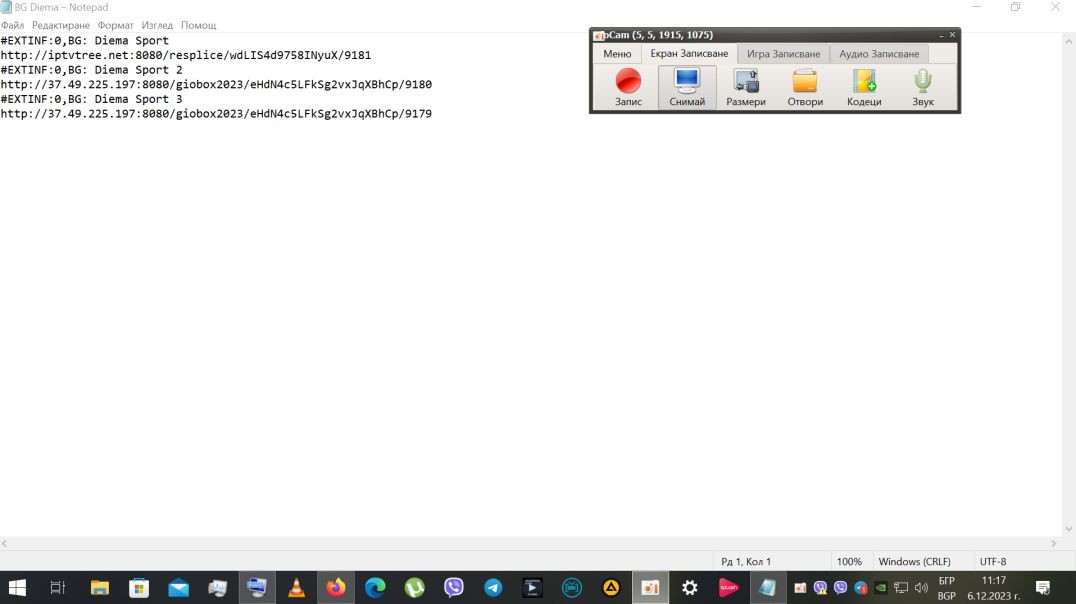Launch VLC media player from the taskbar

pyautogui.click(x=296, y=588)
